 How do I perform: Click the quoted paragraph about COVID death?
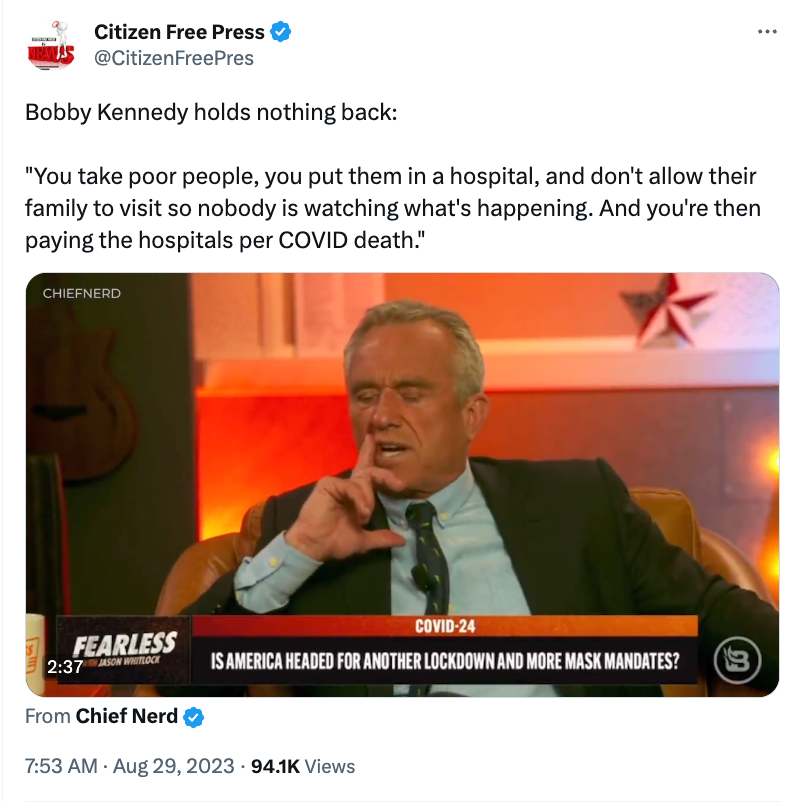[393, 208]
